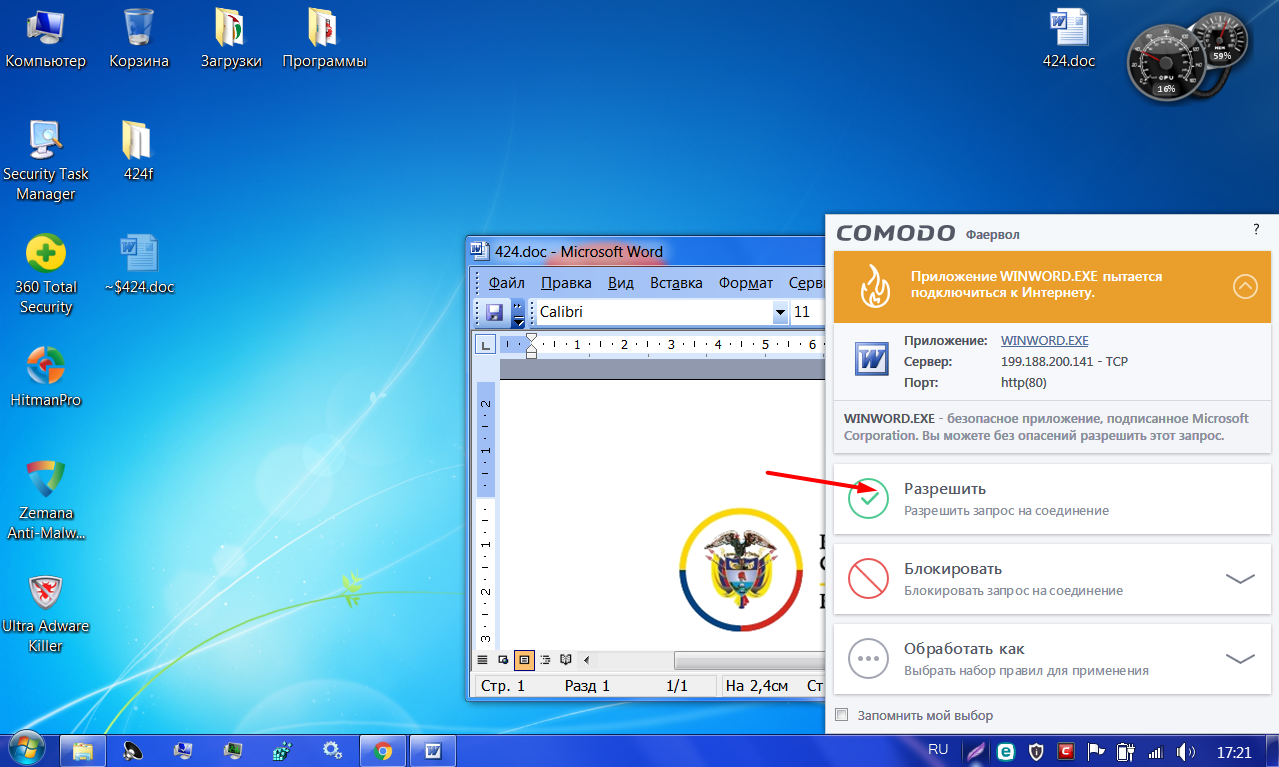Click Обработать как button

pos(1051,658)
